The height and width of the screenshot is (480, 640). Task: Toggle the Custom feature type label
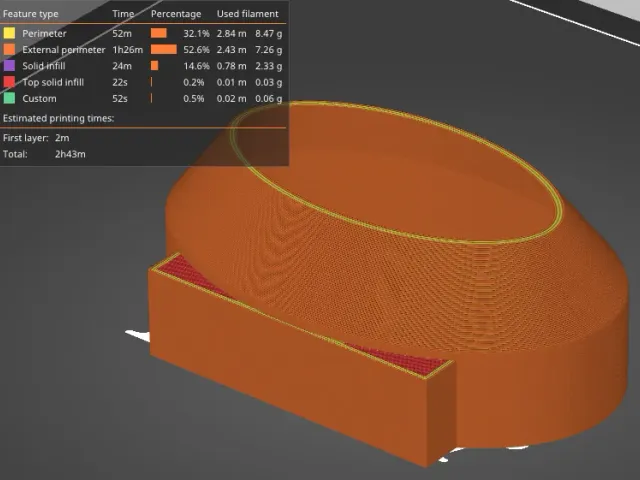(39, 99)
